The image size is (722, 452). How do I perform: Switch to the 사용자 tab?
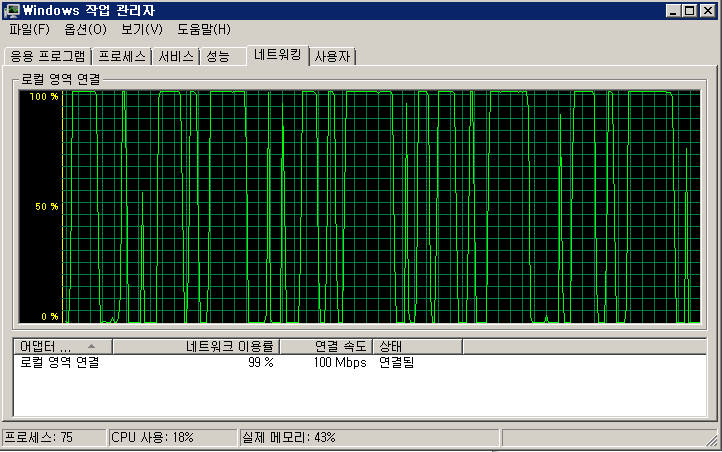(332, 56)
